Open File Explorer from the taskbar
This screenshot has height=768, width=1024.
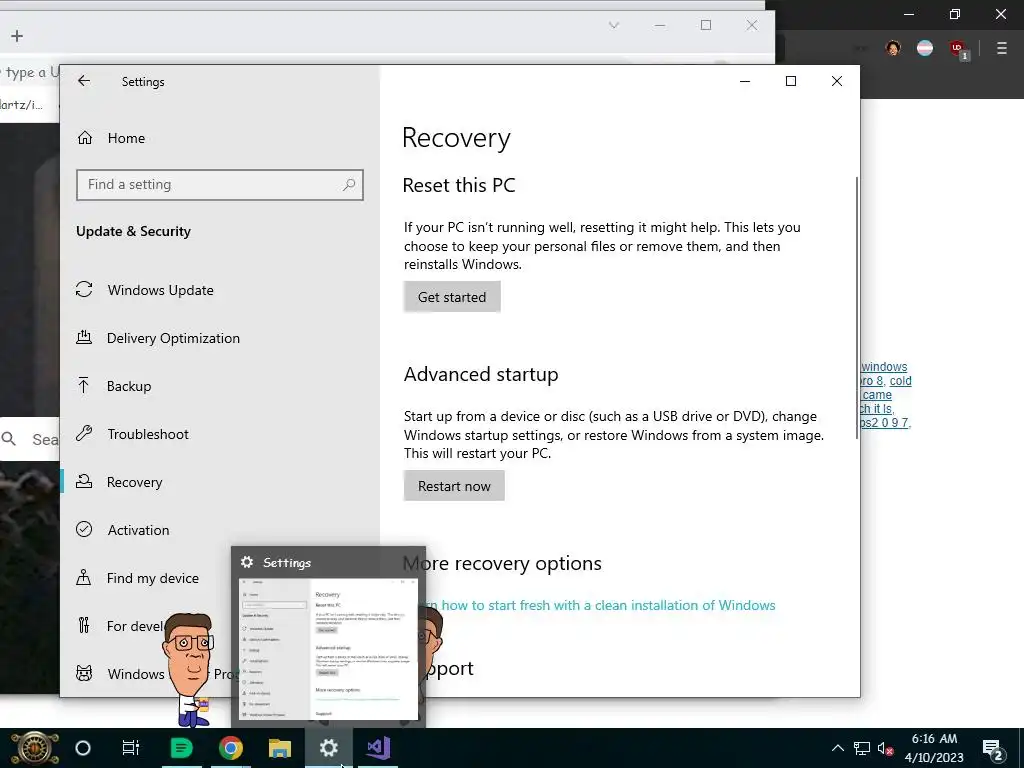[x=280, y=748]
